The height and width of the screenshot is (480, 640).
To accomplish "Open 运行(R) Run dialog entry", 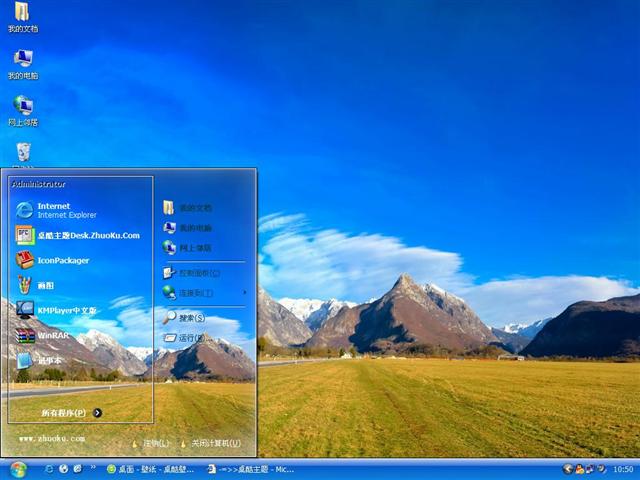I will point(184,338).
